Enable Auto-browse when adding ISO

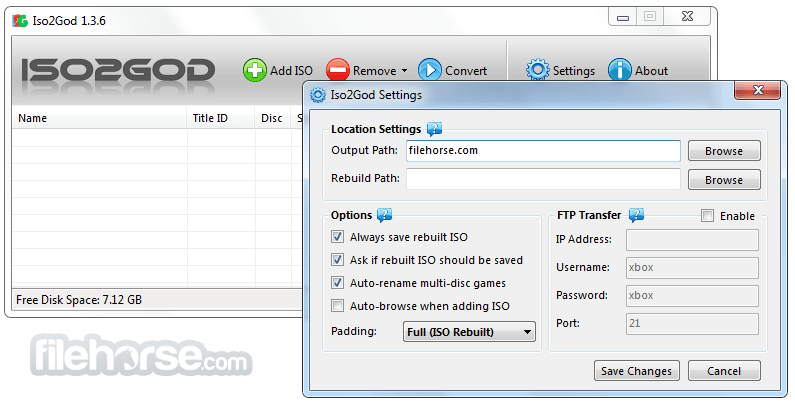pos(337,306)
